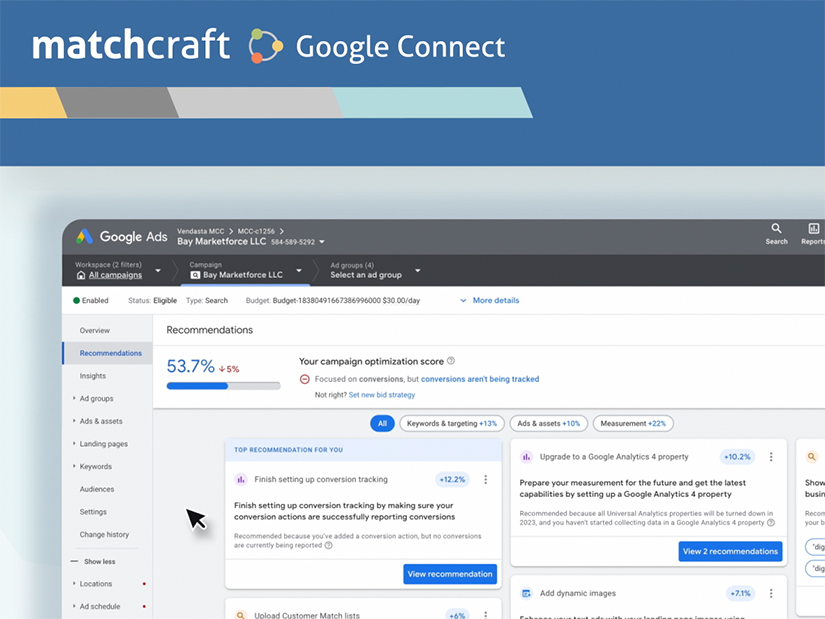The height and width of the screenshot is (619, 825).
Task: Open help icon next to optimization score
Action: point(451,361)
